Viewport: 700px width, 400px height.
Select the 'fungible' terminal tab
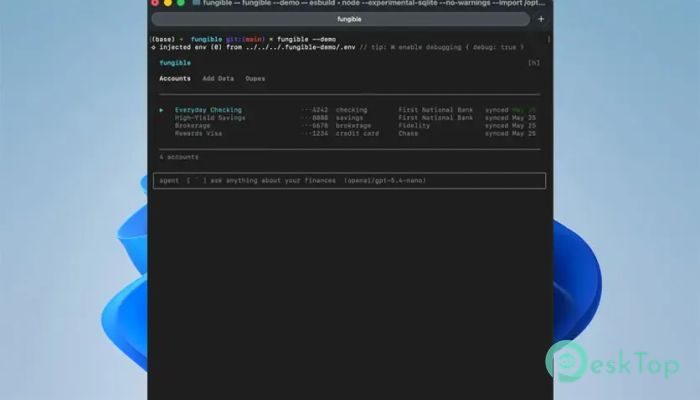(x=341, y=19)
